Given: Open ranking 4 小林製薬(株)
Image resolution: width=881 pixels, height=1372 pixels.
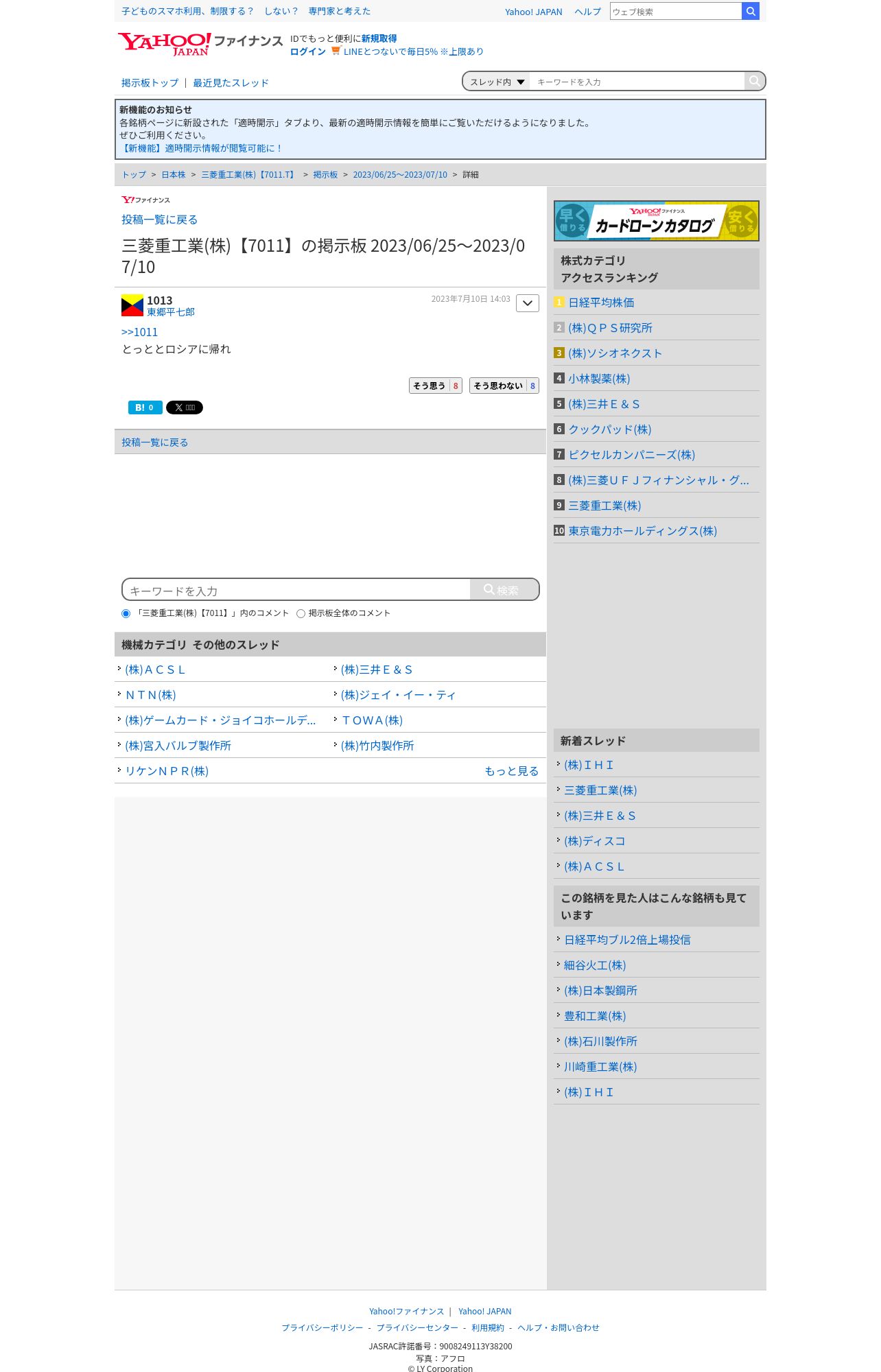Looking at the screenshot, I should (599, 379).
